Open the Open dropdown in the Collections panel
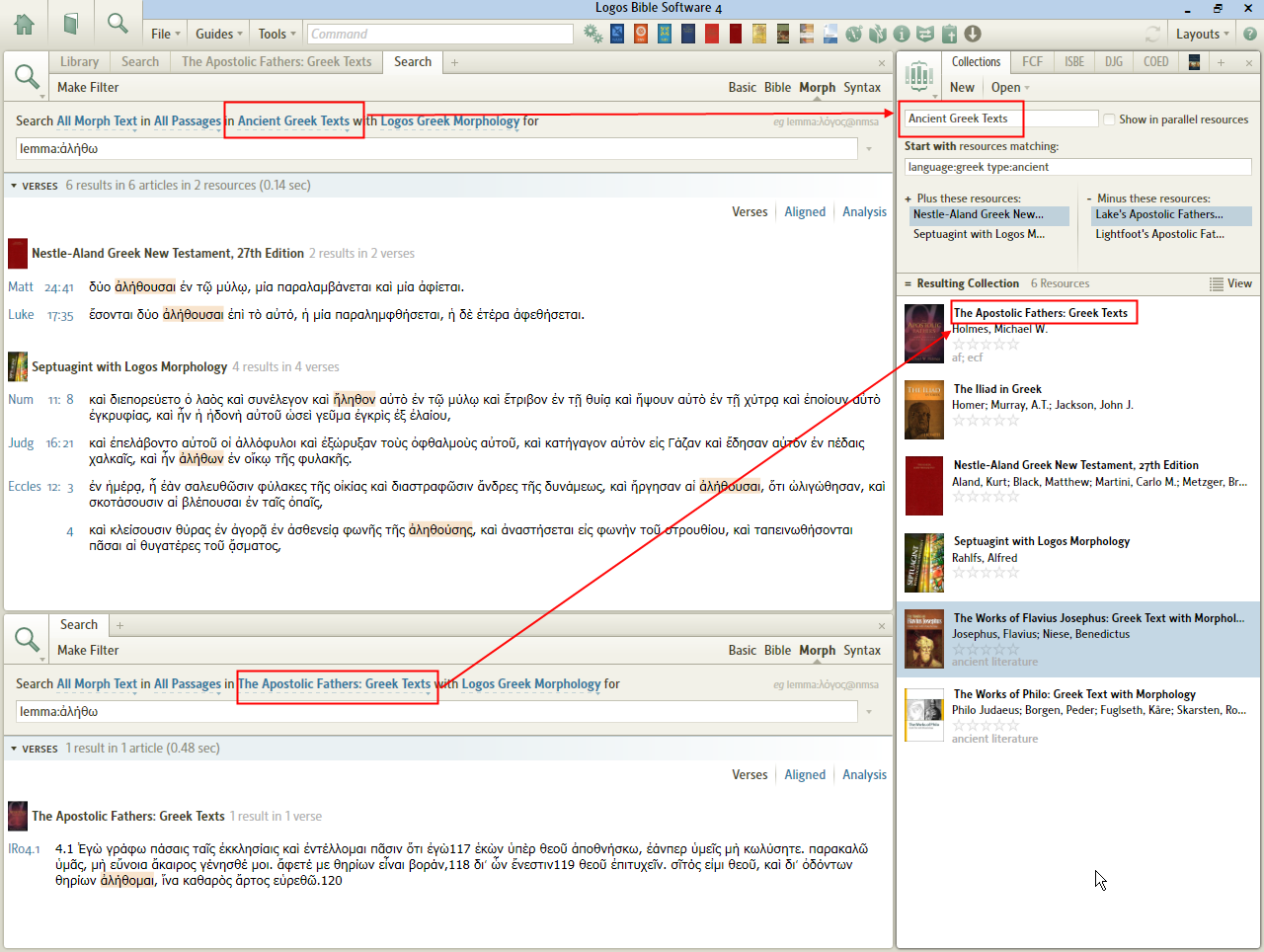The image size is (1264, 952). pos(1009,87)
